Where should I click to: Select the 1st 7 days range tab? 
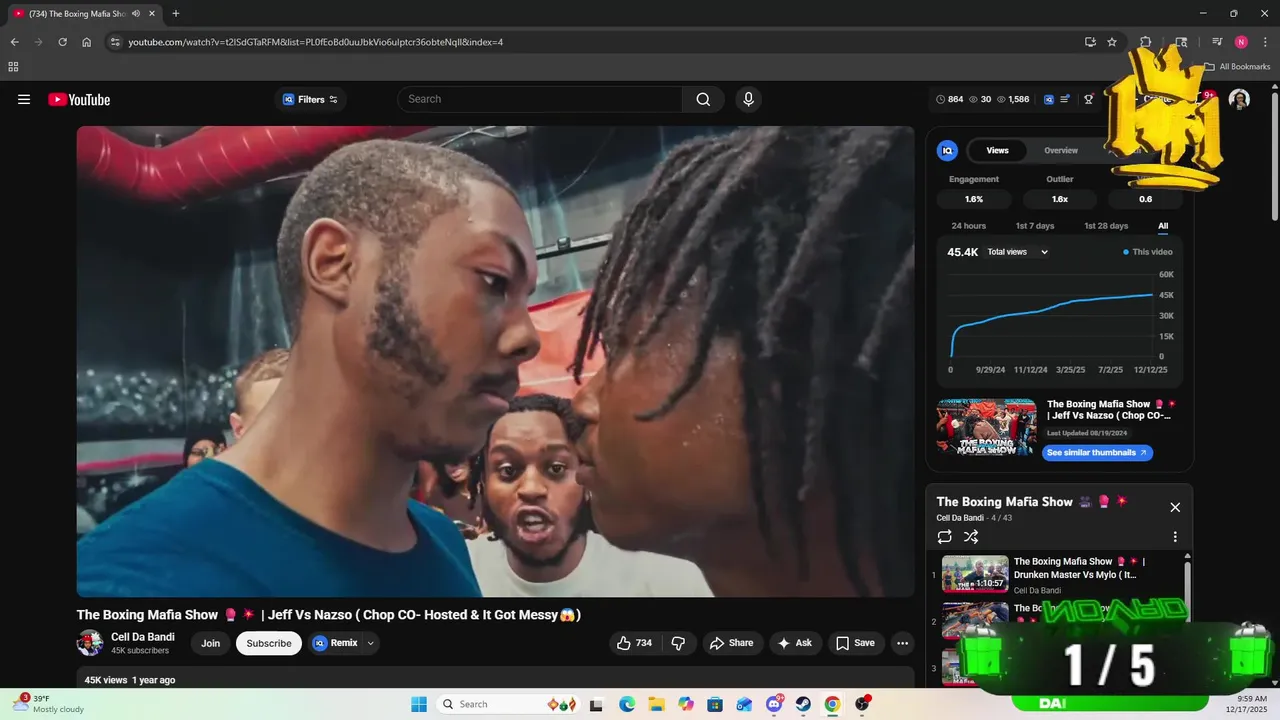1035,226
